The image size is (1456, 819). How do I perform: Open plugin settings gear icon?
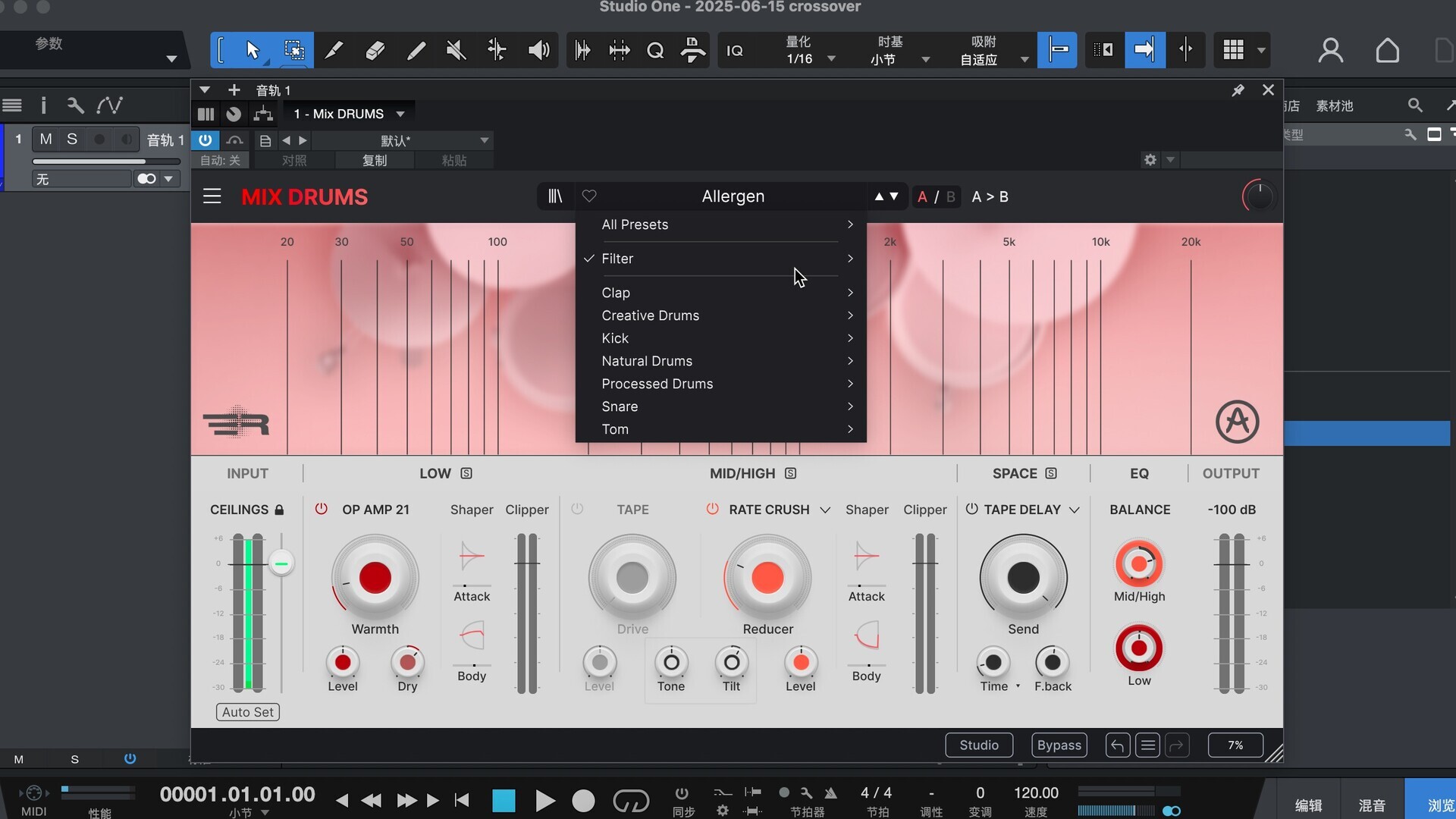tap(1150, 160)
